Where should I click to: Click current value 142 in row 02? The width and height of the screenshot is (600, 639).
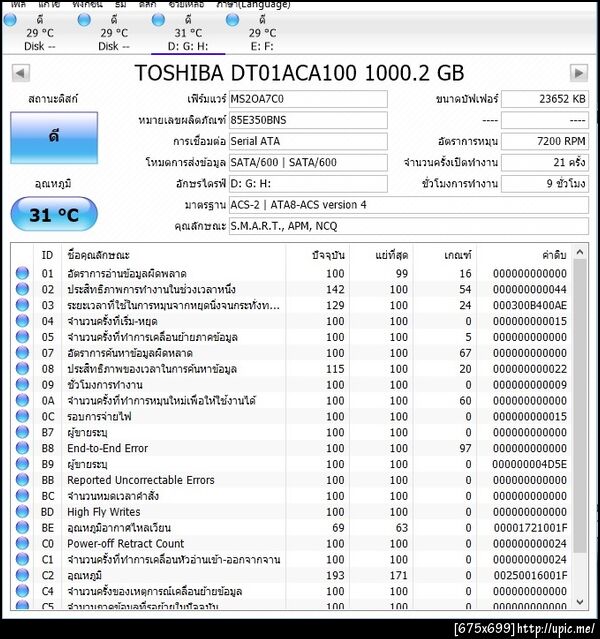tap(335, 289)
